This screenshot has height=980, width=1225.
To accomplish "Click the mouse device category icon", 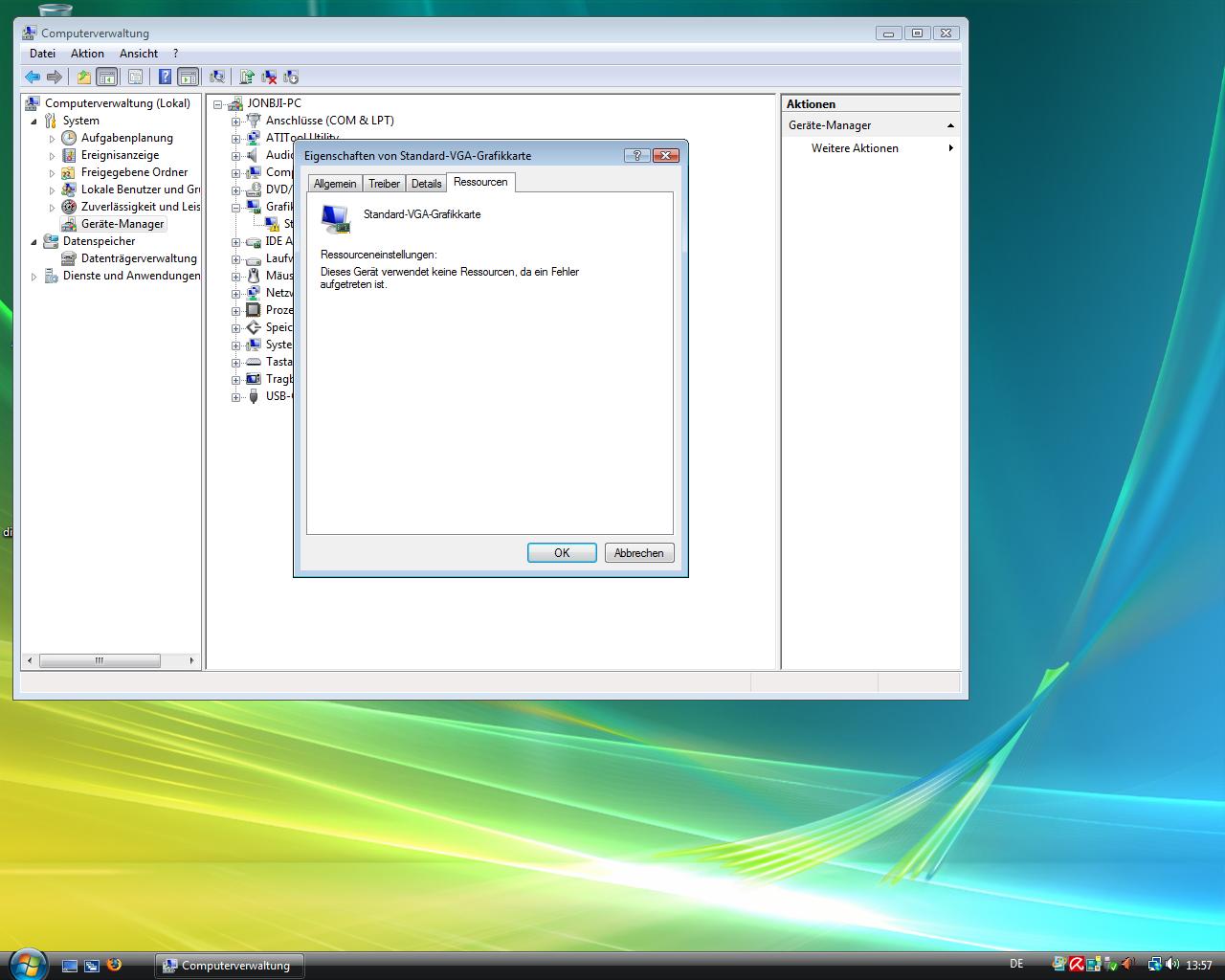I will [x=253, y=276].
